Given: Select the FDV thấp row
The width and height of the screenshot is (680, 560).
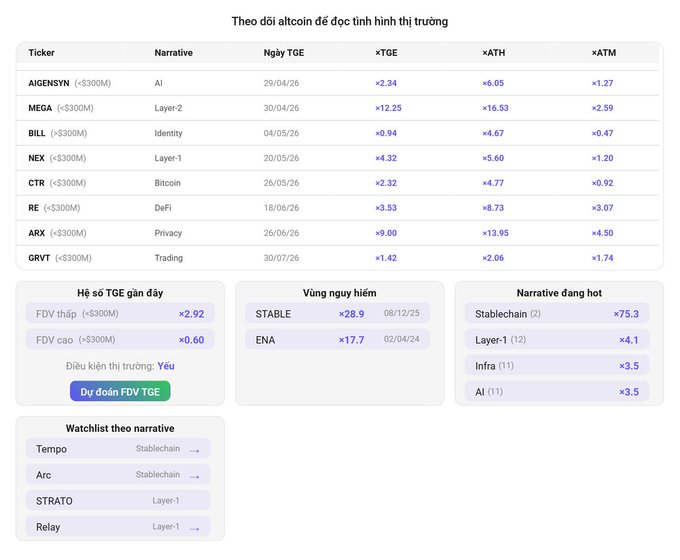Looking at the screenshot, I should (120, 313).
